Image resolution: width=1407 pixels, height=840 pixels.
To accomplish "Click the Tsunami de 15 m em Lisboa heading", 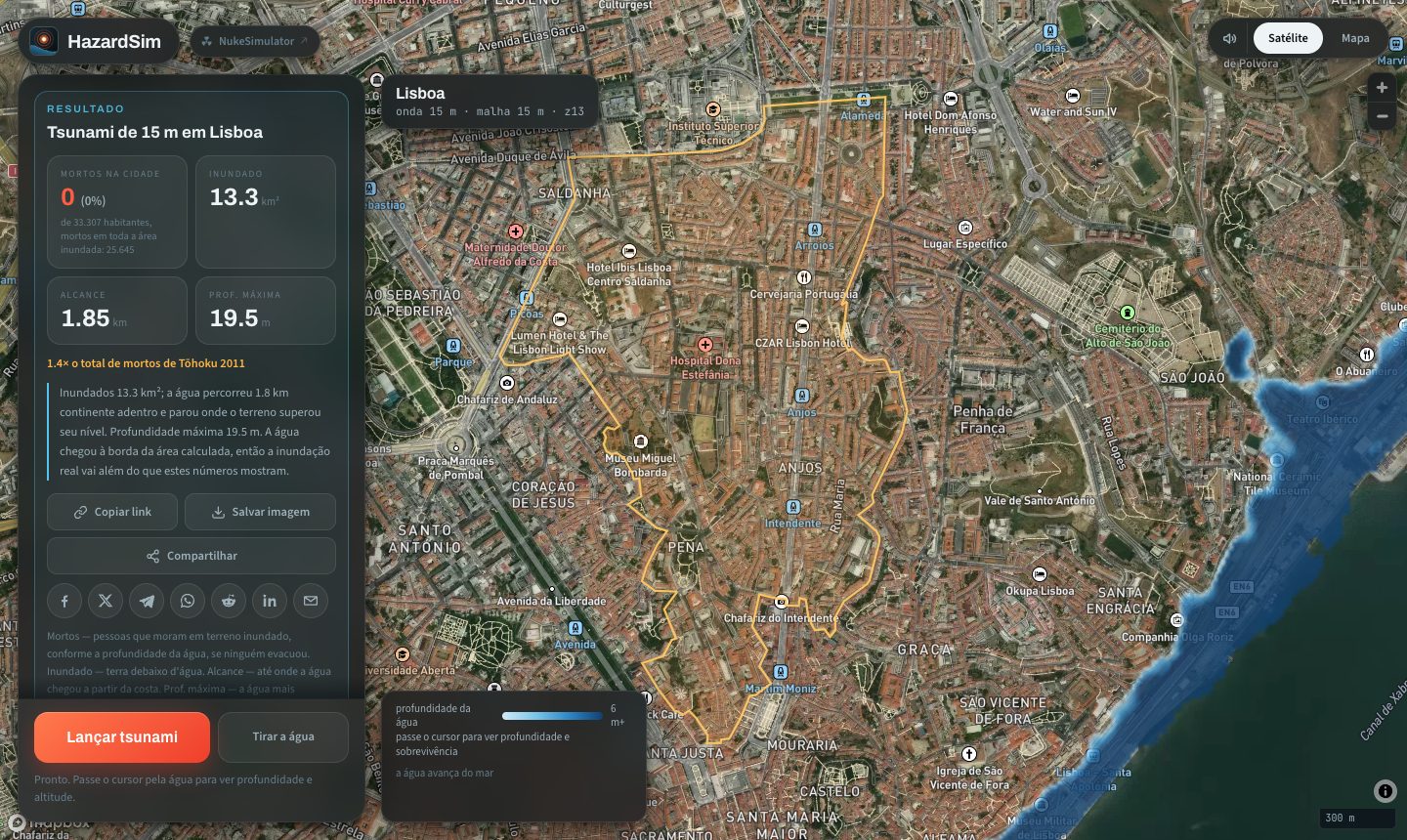I will pyautogui.click(x=154, y=133).
